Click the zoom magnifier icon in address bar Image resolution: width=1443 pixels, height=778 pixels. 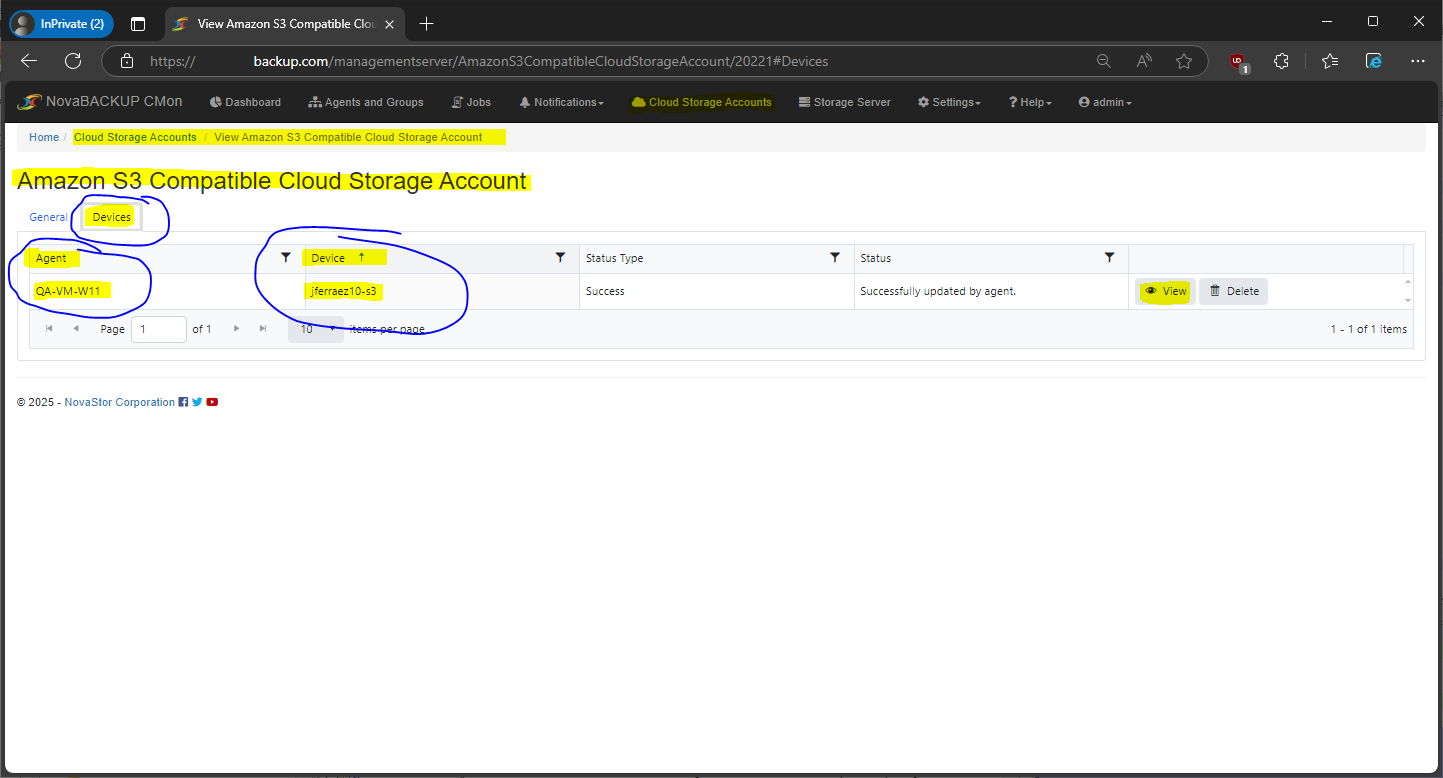1104,61
